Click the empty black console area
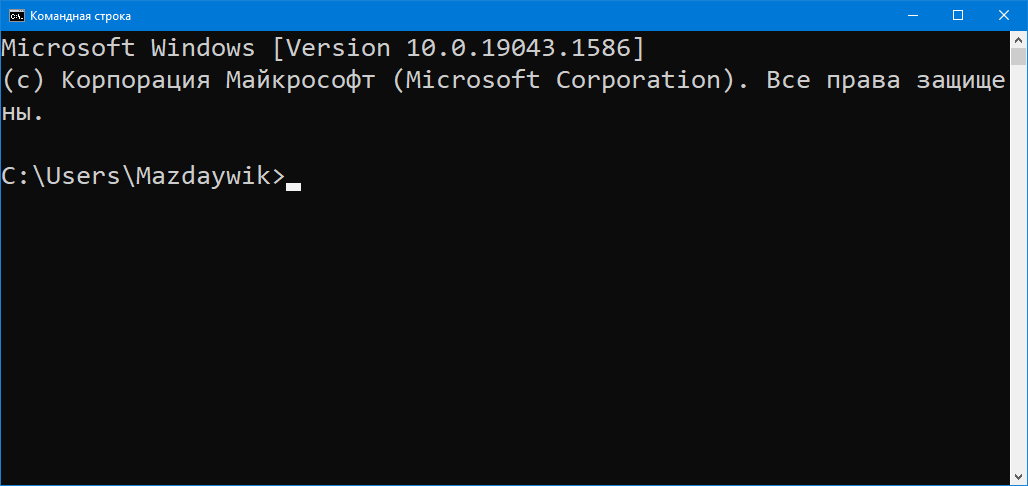Image resolution: width=1028 pixels, height=486 pixels. click(x=500, y=330)
